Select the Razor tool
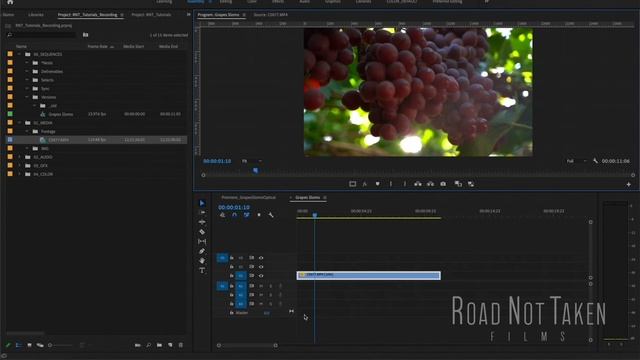Screen dimensions: 640x360 tap(202, 232)
